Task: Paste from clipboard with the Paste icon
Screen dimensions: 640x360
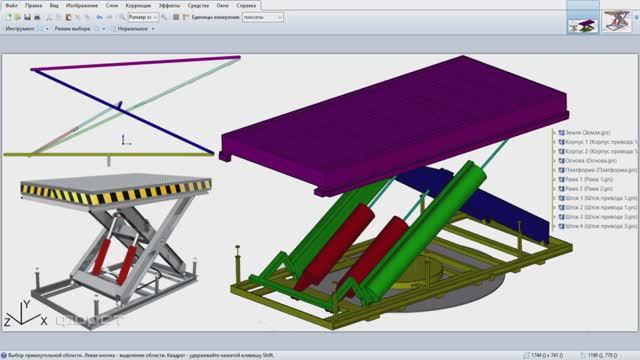Action: pyautogui.click(x=68, y=17)
